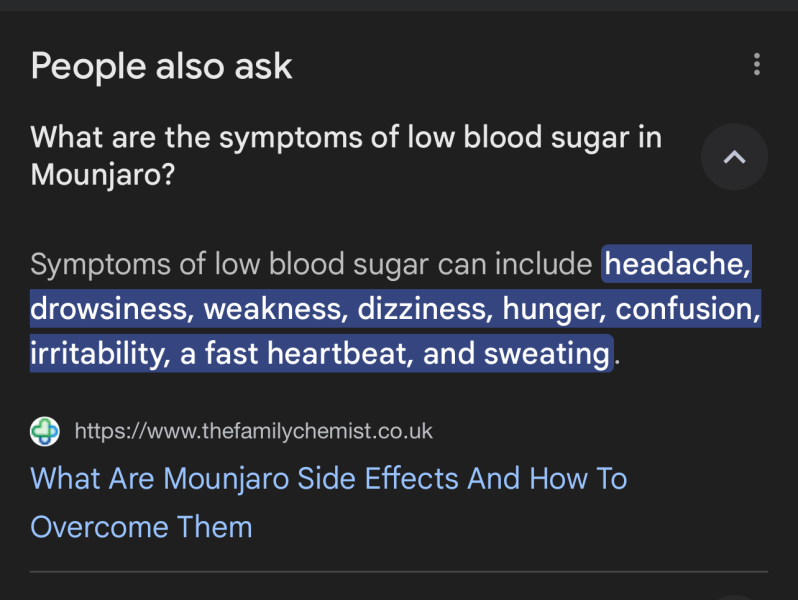Click the question text about low blood sugar

346,137
